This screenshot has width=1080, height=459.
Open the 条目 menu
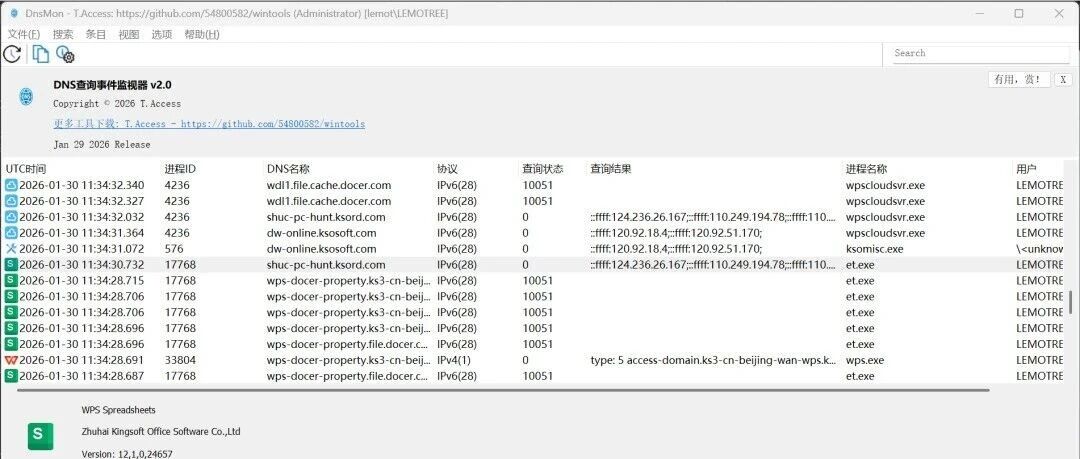(x=96, y=34)
